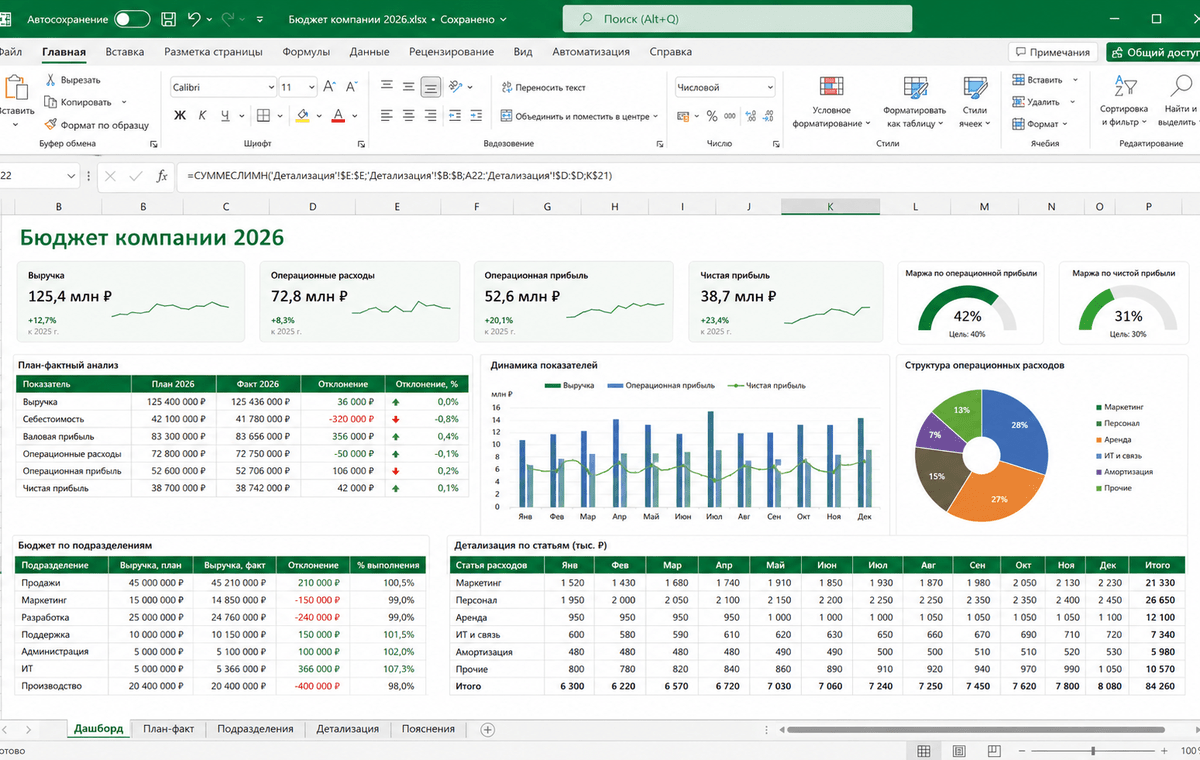Open Форматировать как таблицу
1200x760 pixels.
click(914, 103)
